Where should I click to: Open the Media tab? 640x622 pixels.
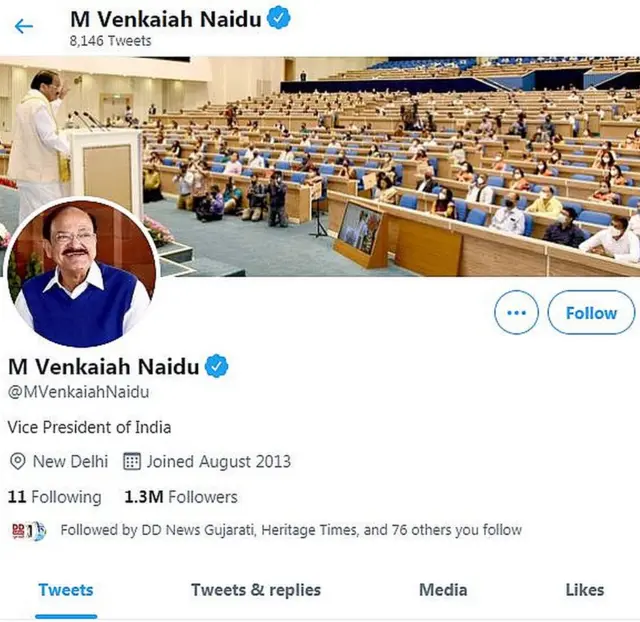(443, 589)
